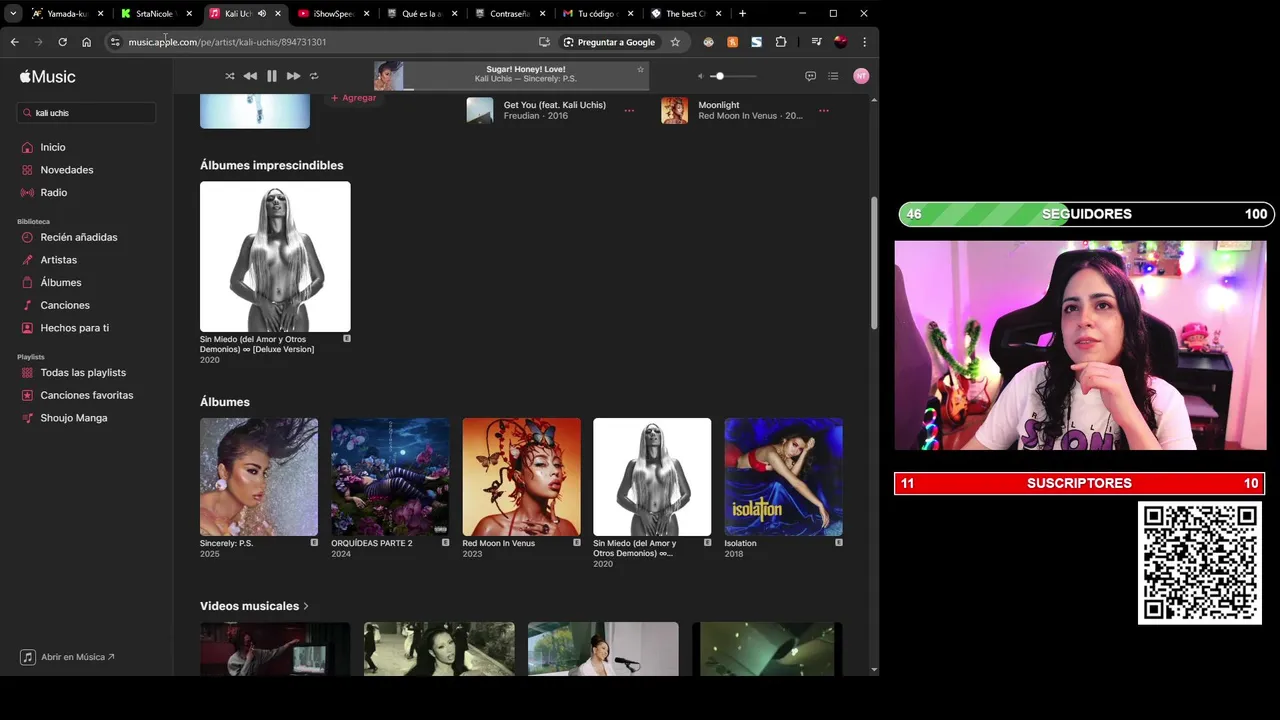Viewport: 1280px width, 720px height.
Task: Skip to the previous track
Action: (250, 76)
